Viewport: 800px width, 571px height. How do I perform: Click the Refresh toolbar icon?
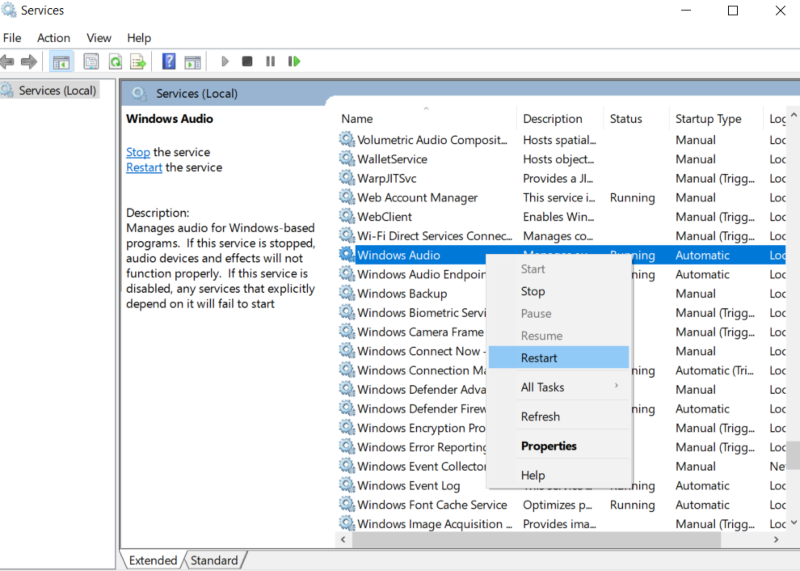(115, 62)
